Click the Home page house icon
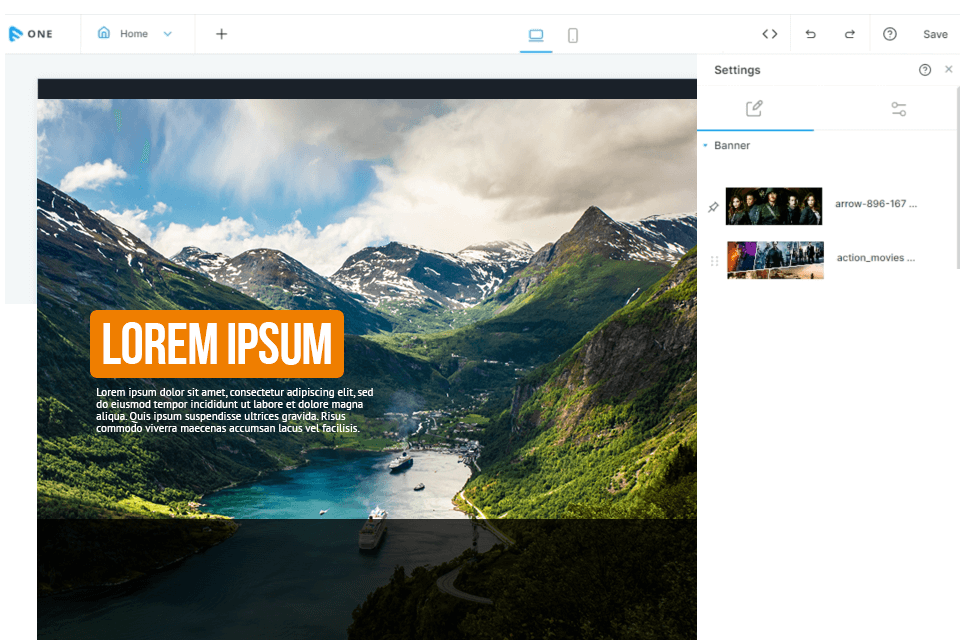Viewport: 960px width, 640px height. click(104, 33)
